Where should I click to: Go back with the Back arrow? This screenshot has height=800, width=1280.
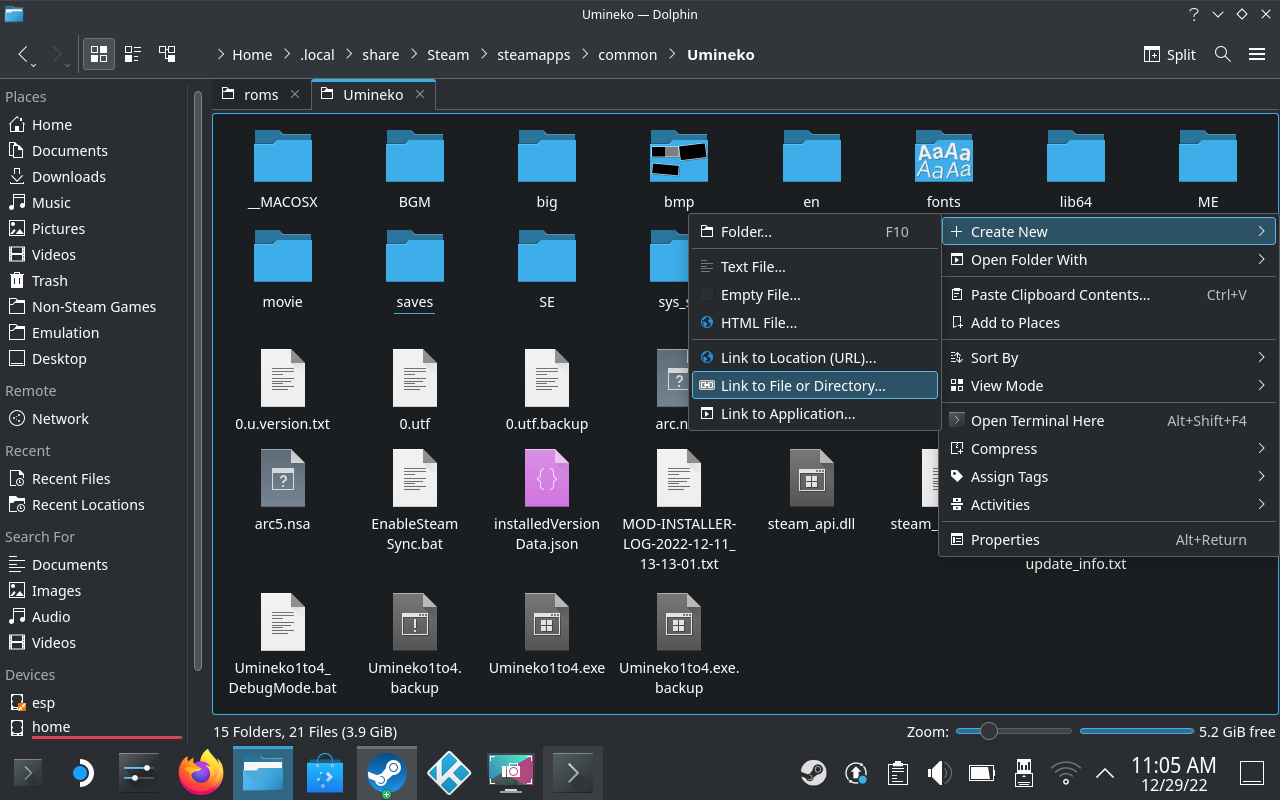coord(24,55)
